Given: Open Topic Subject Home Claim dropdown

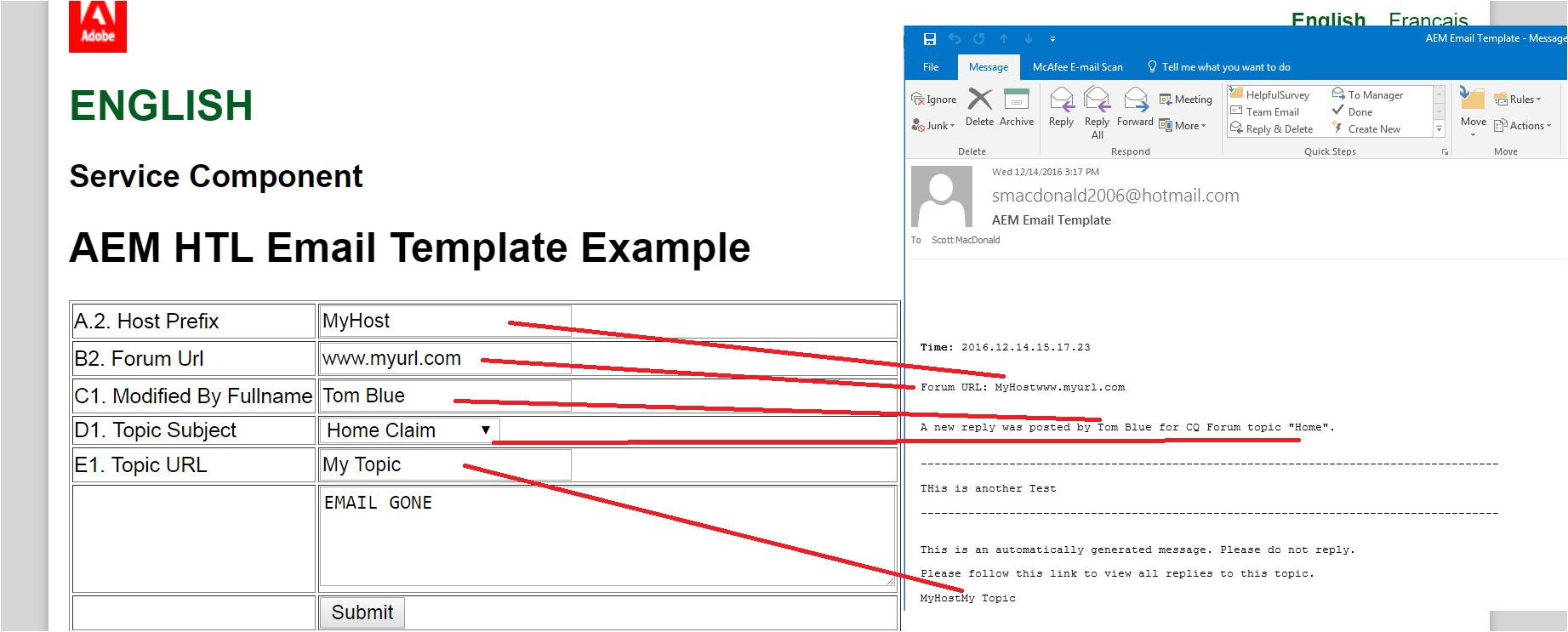Looking at the screenshot, I should [x=409, y=430].
